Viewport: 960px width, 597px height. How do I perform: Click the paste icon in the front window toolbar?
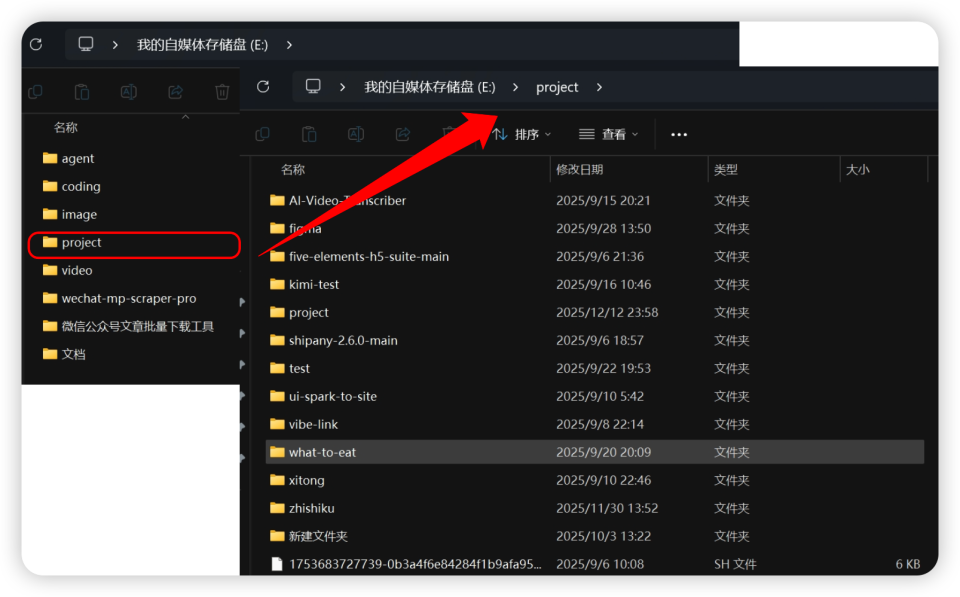click(x=309, y=134)
